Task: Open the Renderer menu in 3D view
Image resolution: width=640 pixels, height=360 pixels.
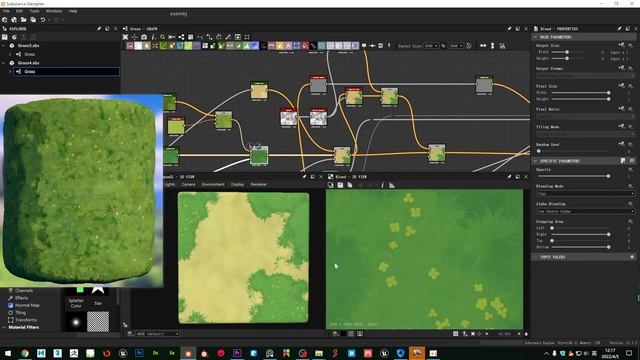Action: [x=259, y=184]
